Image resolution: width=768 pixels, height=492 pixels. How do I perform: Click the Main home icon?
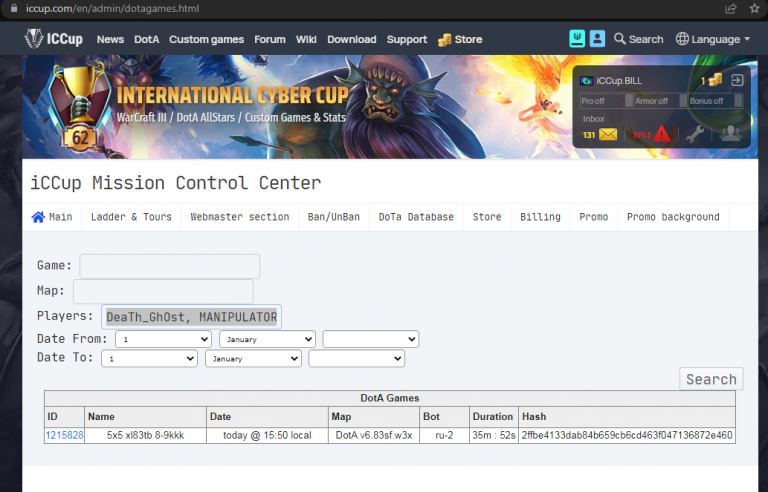click(x=38, y=217)
